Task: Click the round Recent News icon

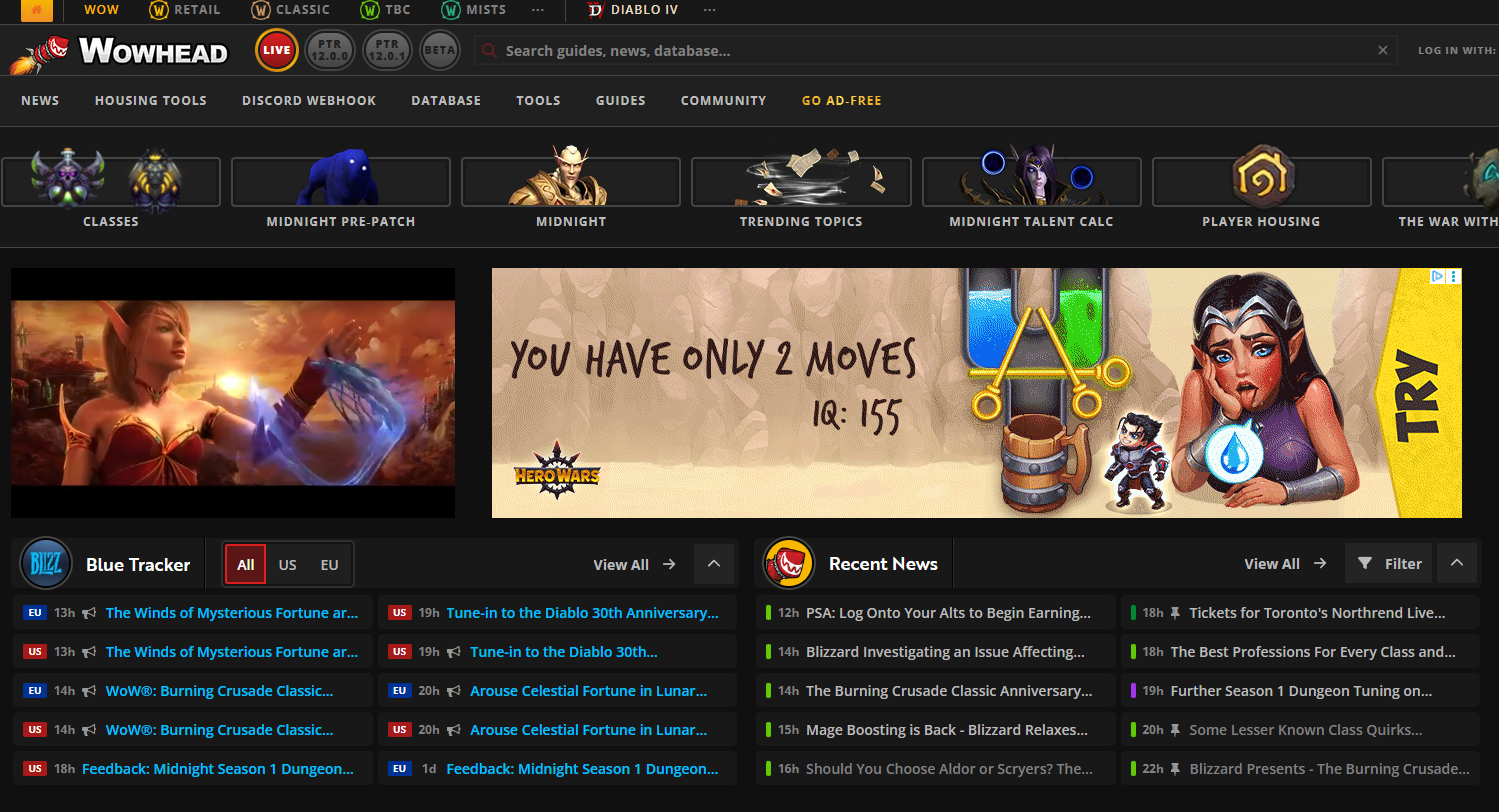Action: point(789,564)
